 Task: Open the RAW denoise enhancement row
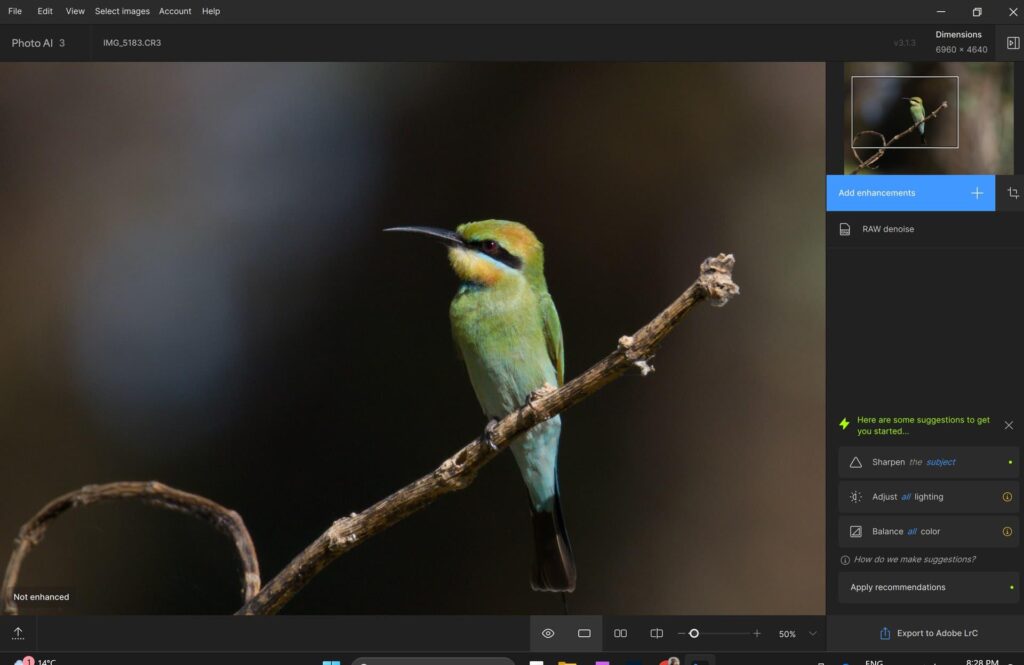[925, 229]
